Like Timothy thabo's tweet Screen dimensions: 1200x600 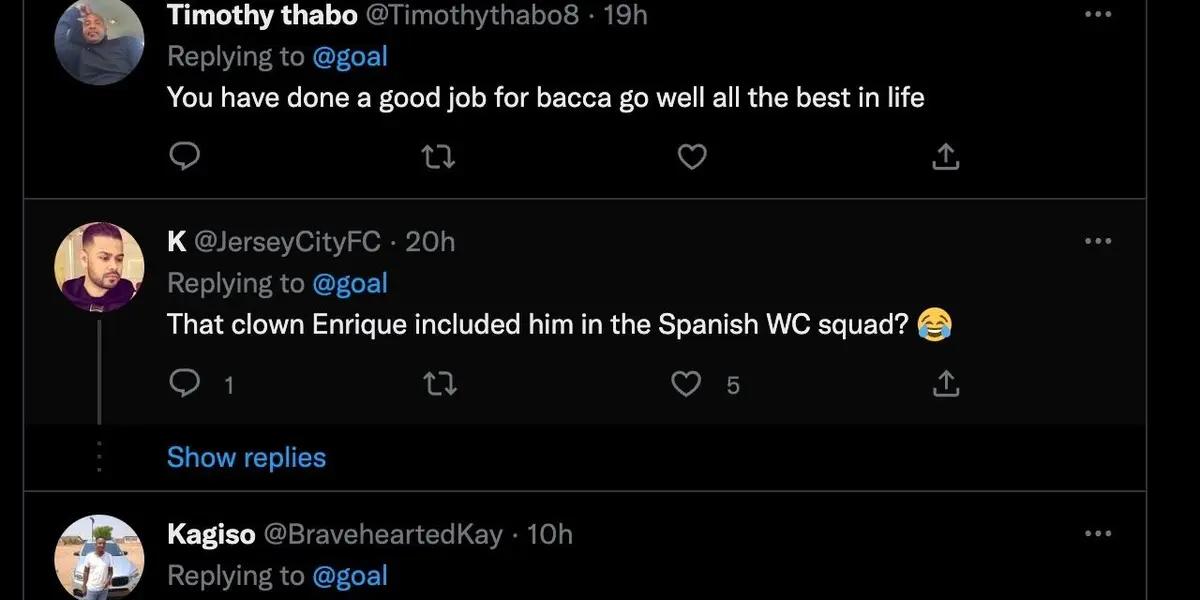pos(692,157)
